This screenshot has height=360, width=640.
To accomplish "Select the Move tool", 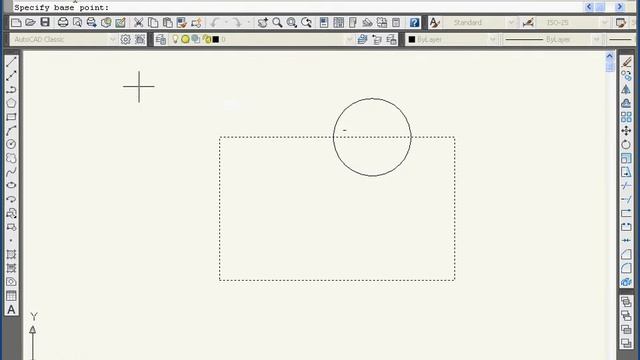I will coord(626,131).
